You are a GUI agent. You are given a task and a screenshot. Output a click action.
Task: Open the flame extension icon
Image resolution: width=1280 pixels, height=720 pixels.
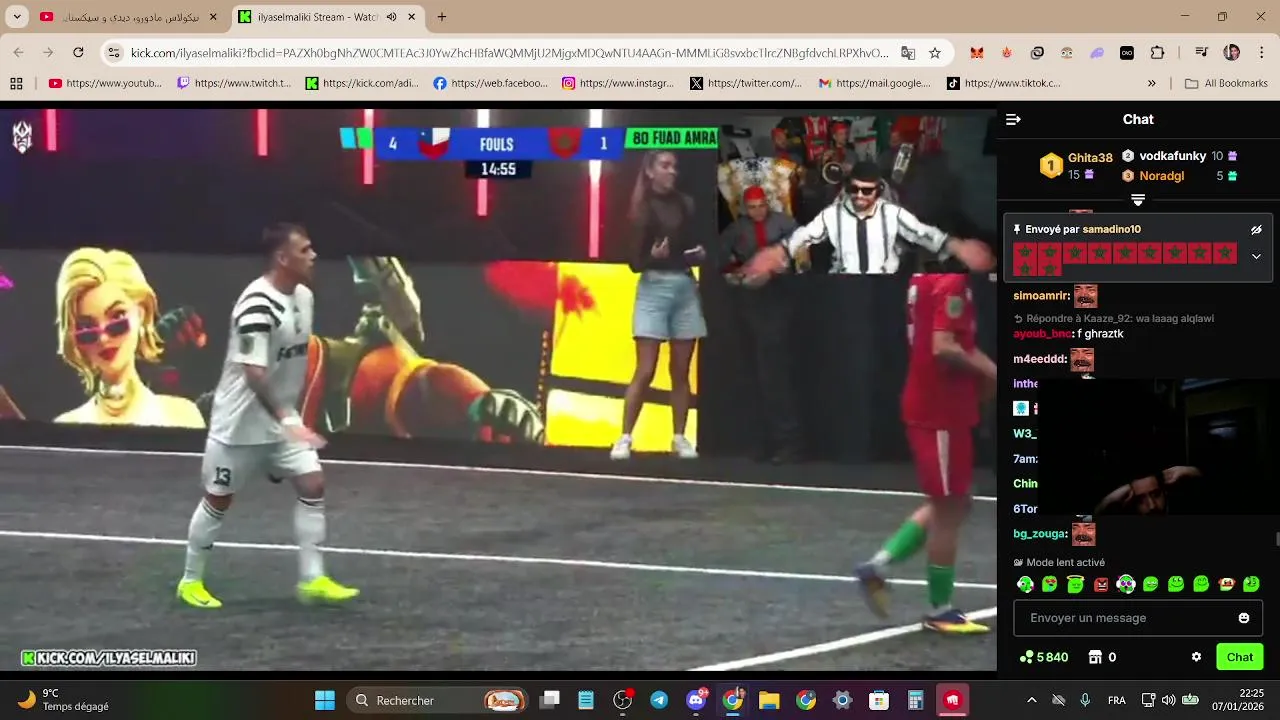coord(1007,53)
